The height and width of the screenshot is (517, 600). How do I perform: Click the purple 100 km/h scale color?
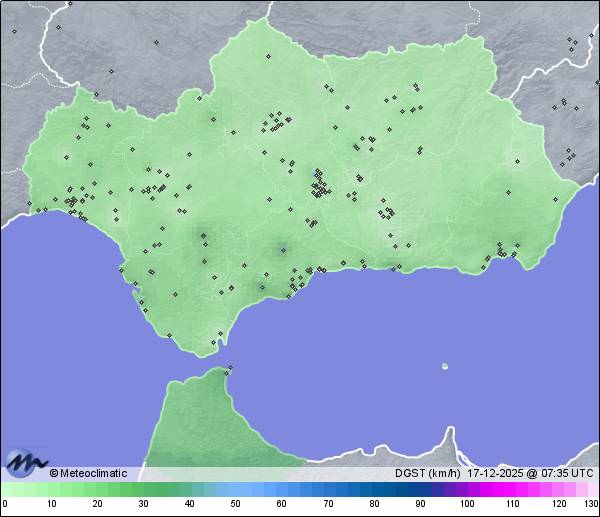pos(466,489)
